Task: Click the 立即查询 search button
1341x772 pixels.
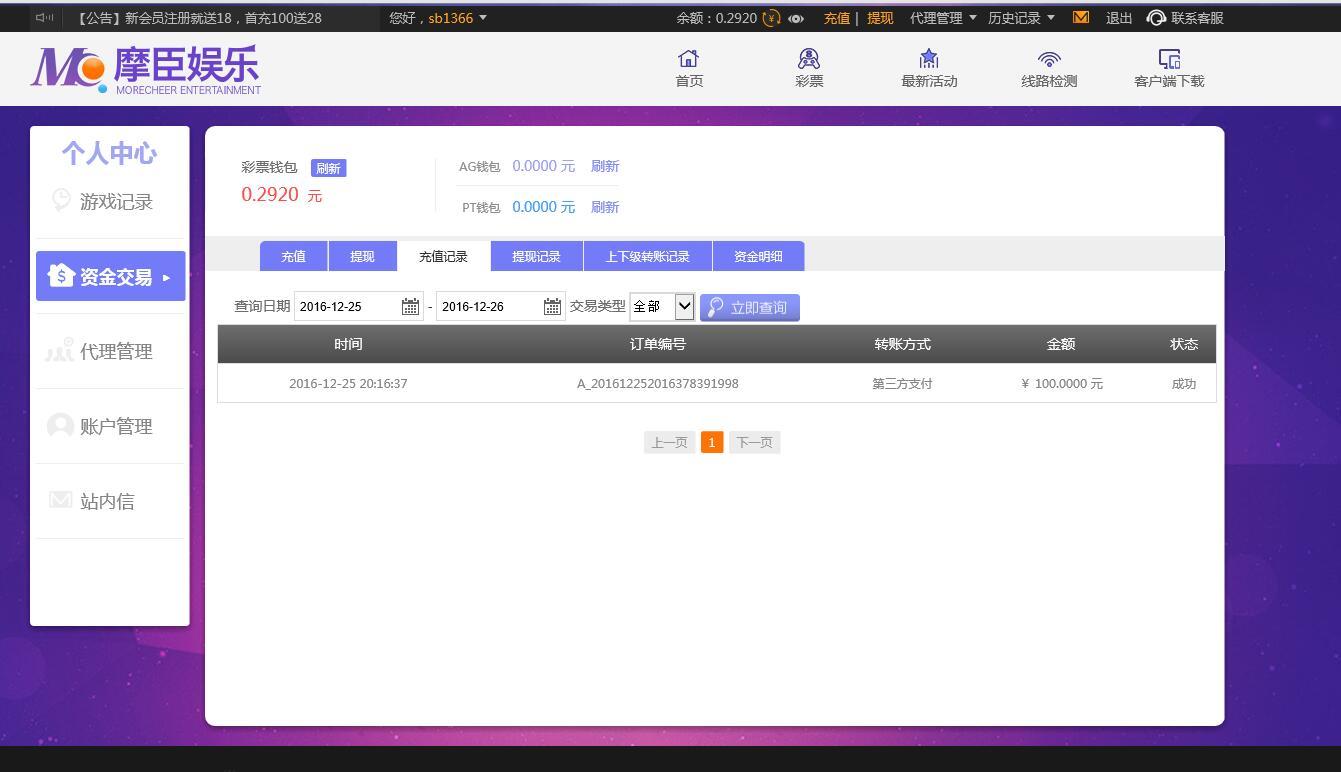Action: tap(749, 307)
